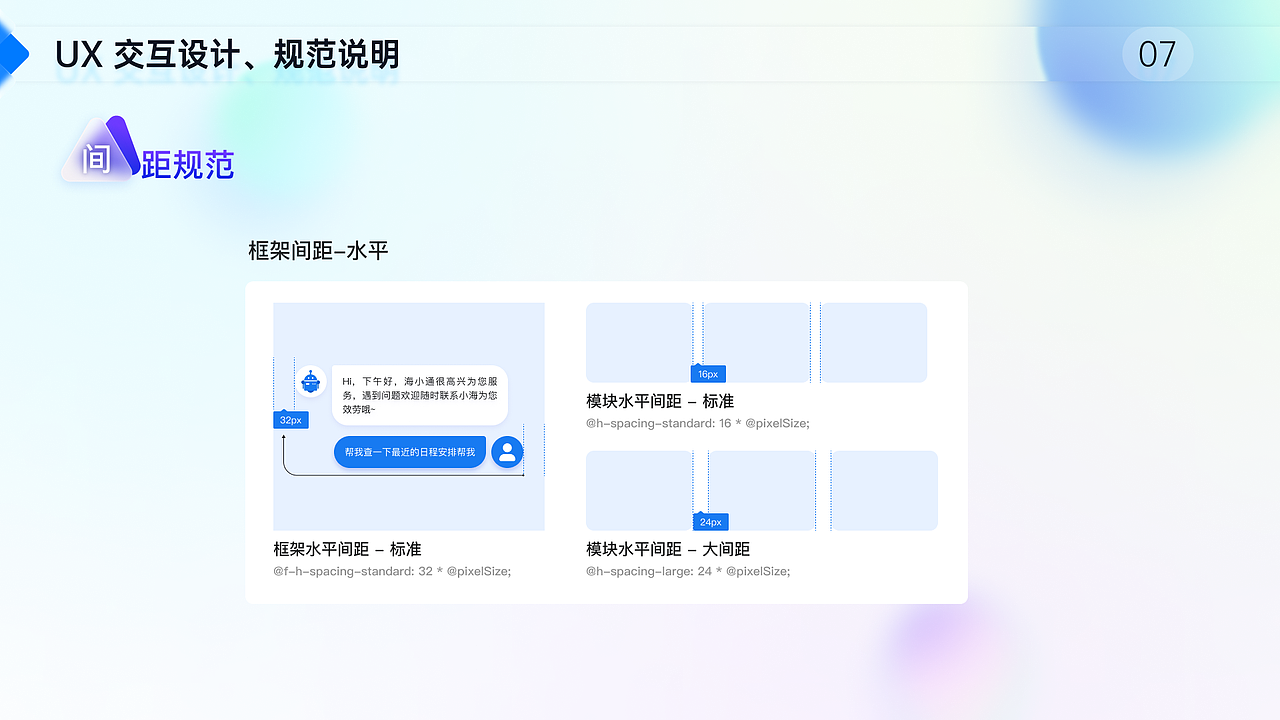Click the blue chat bubble 帮我查一下最近的日程安排帮我
This screenshot has width=1280, height=720.
click(410, 451)
